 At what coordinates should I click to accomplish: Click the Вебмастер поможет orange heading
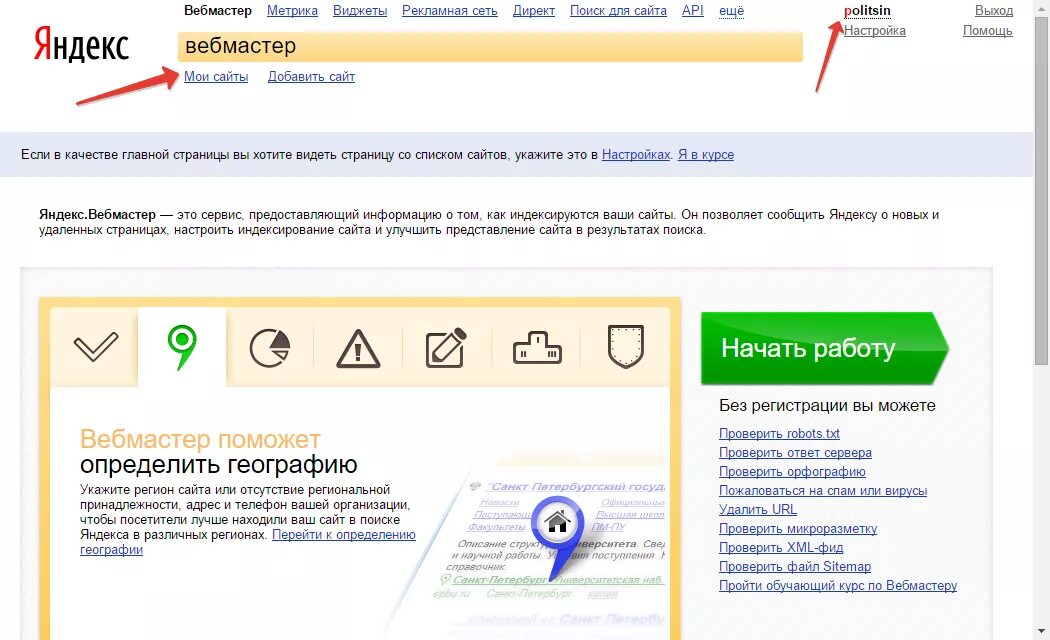(200, 439)
